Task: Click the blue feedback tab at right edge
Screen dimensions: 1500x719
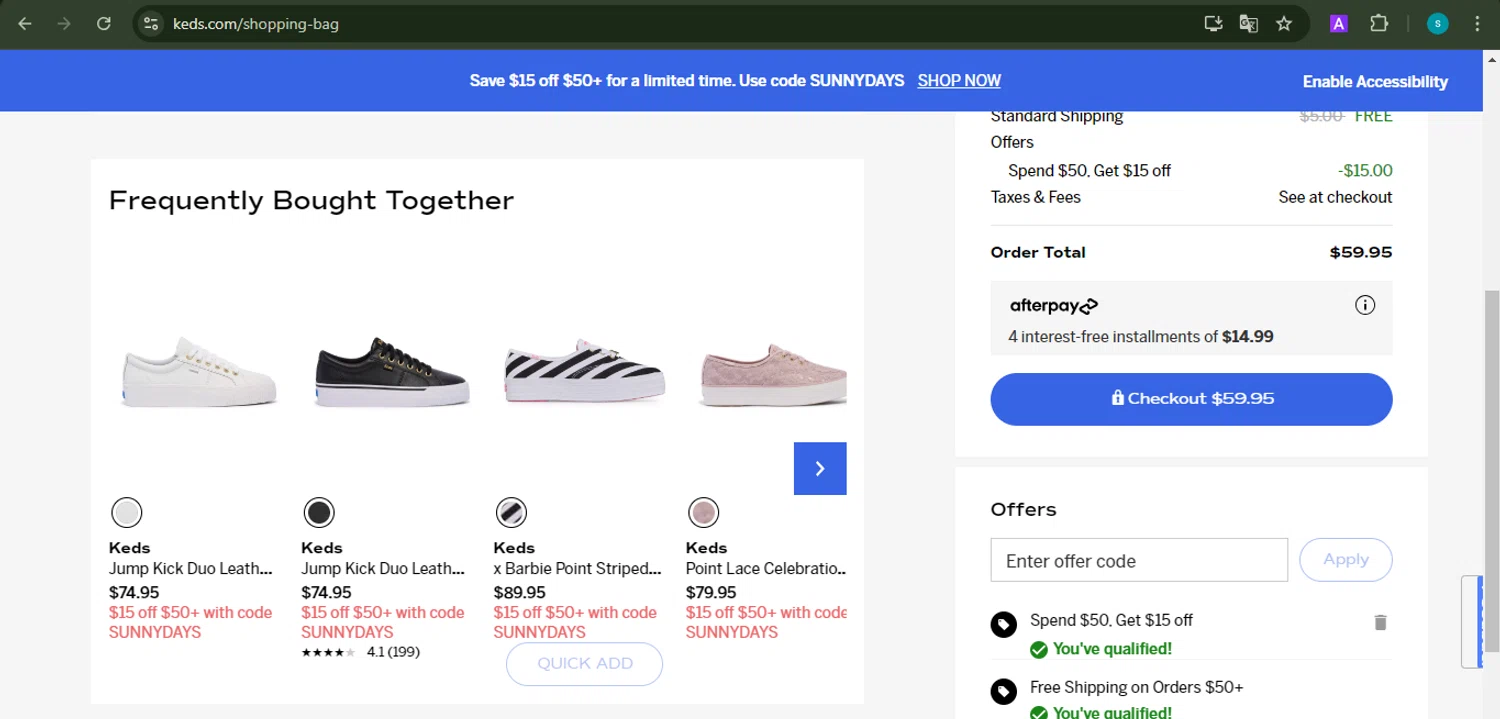Action: point(1471,621)
